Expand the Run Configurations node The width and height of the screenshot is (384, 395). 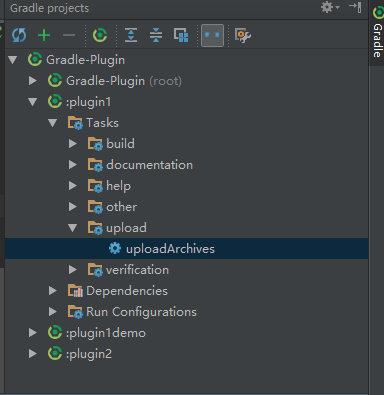click(53, 312)
